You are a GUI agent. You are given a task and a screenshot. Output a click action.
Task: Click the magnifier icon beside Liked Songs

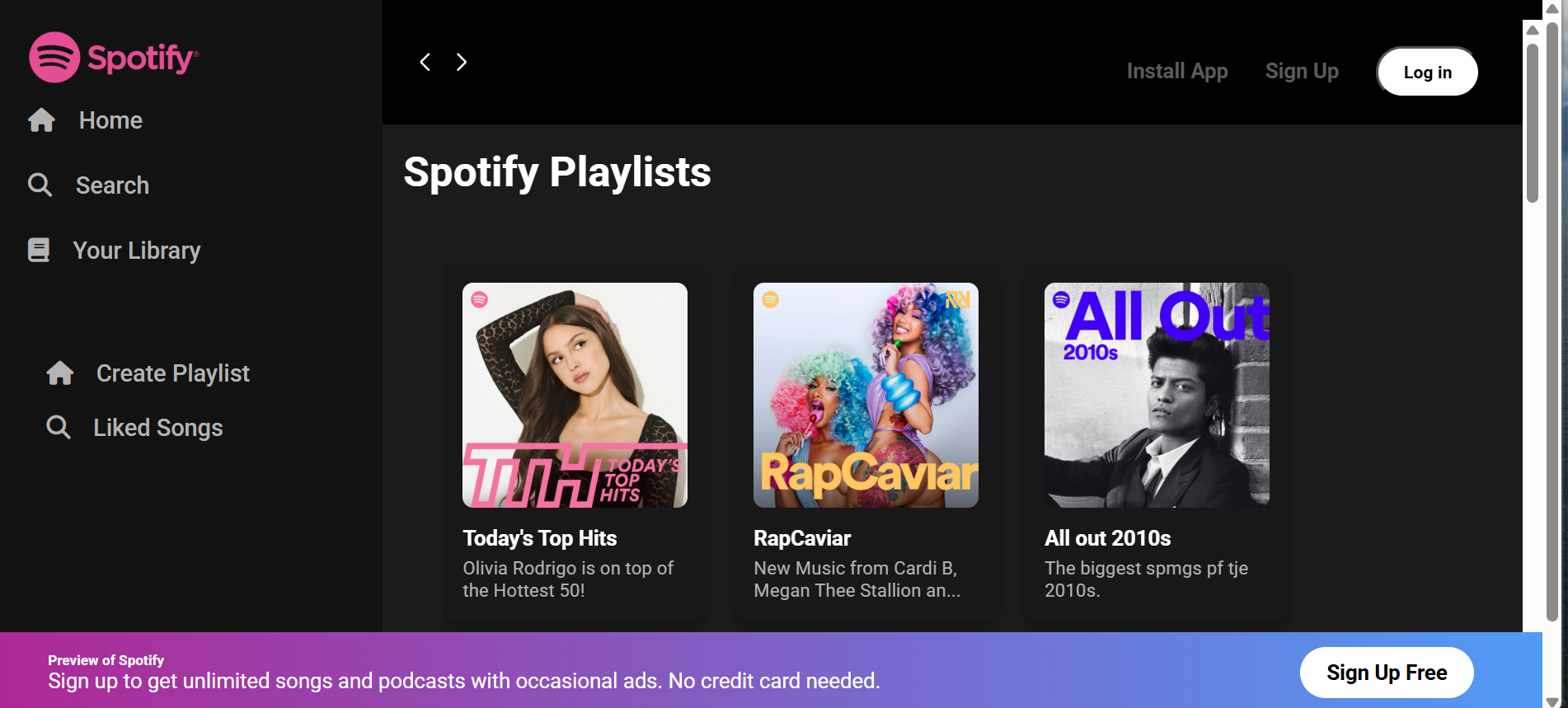[x=59, y=427]
